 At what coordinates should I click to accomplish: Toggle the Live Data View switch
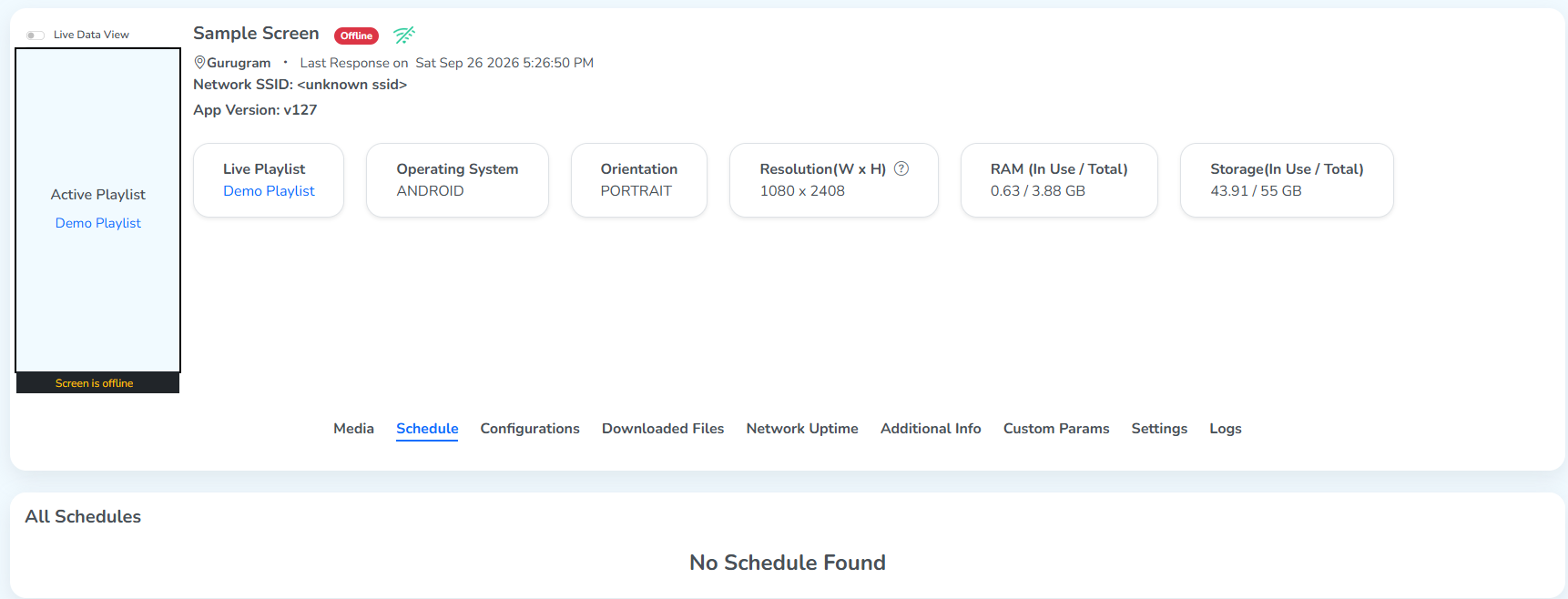tap(36, 36)
